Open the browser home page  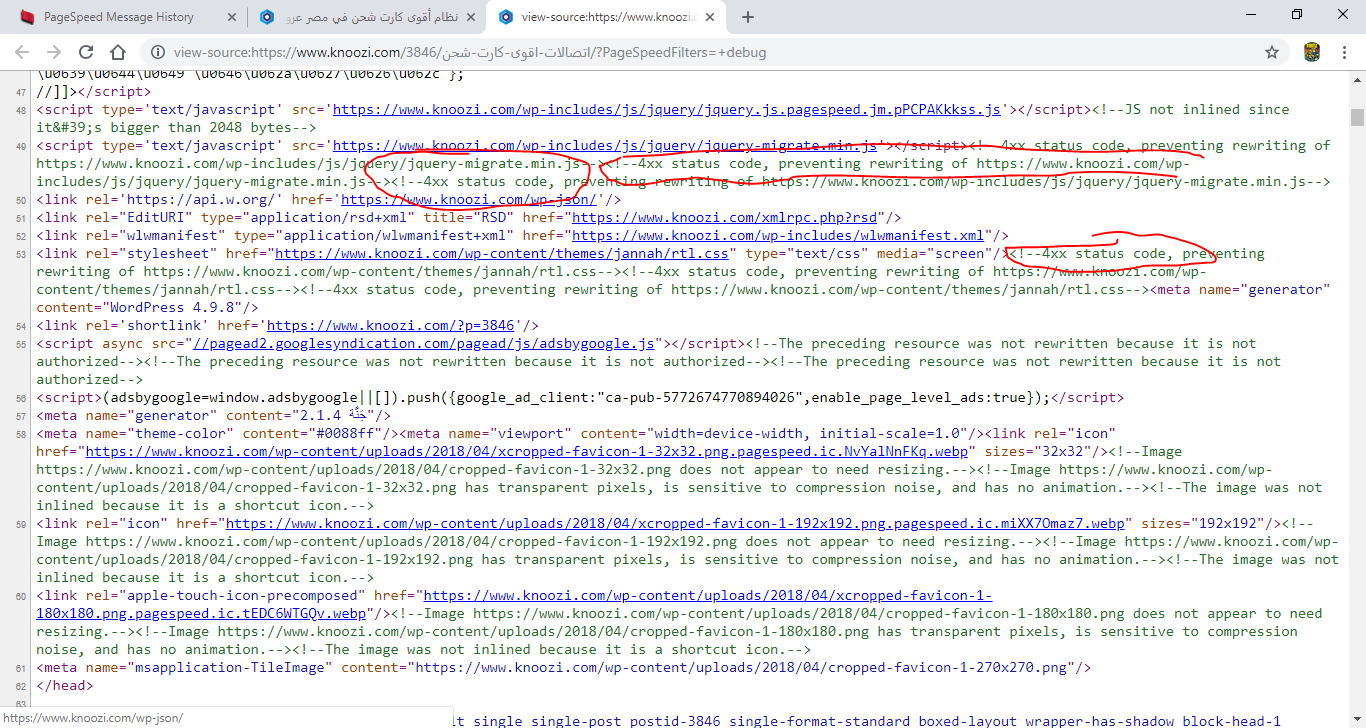pyautogui.click(x=118, y=52)
